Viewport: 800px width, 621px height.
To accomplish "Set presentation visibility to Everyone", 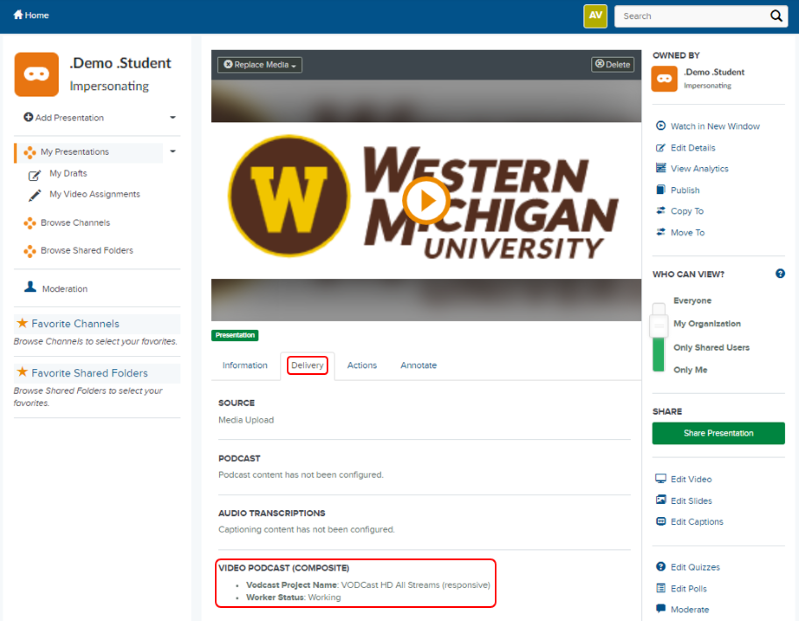I will [692, 300].
